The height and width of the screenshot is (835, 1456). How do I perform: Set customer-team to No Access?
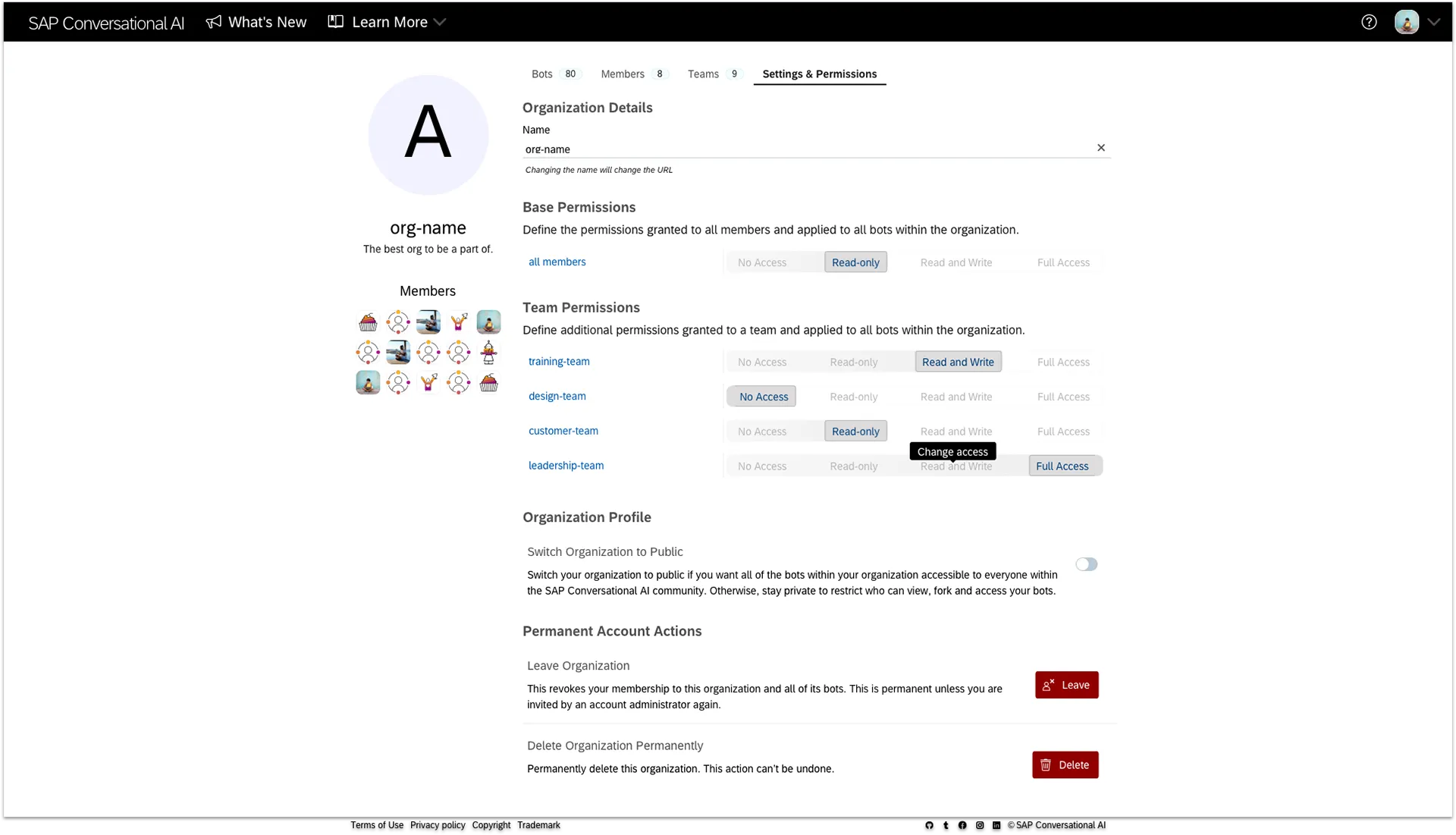762,432
